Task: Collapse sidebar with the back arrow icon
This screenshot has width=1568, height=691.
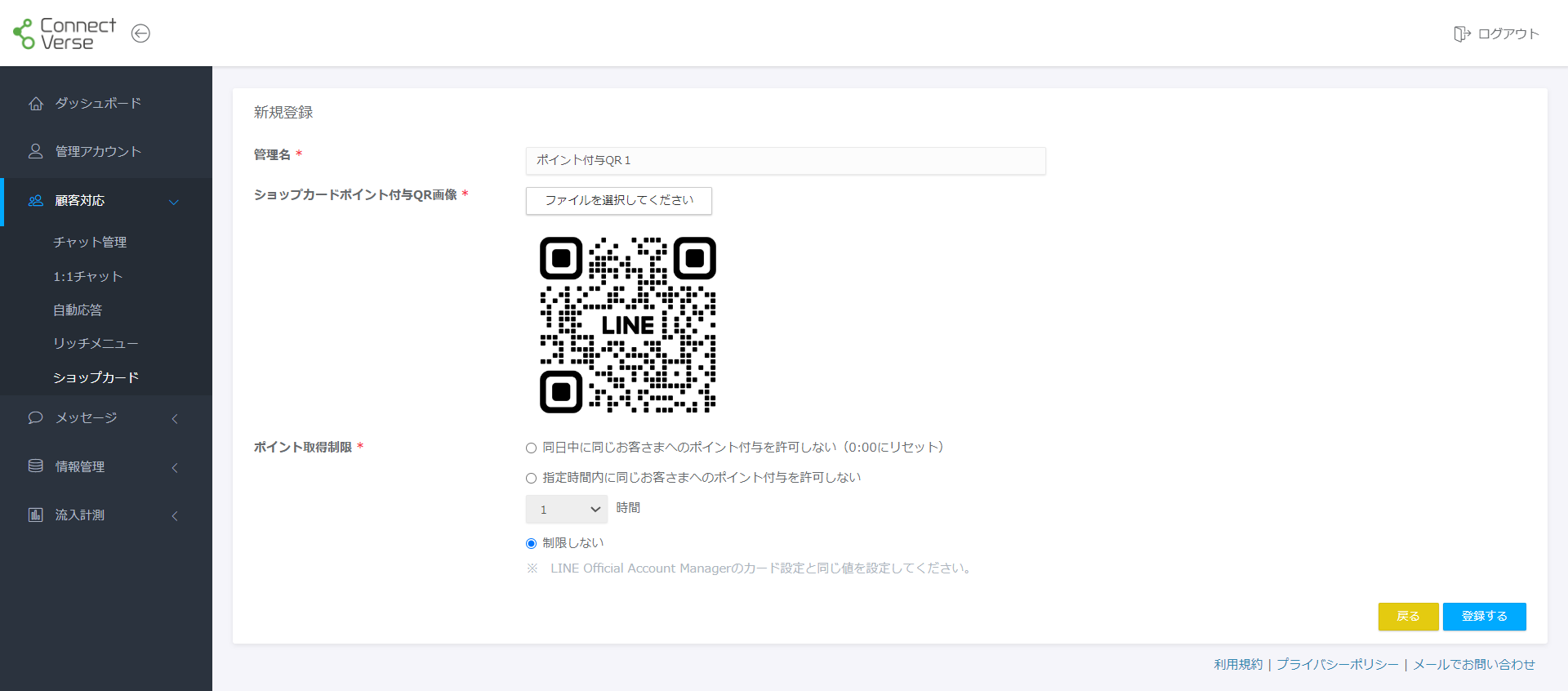Action: click(140, 33)
